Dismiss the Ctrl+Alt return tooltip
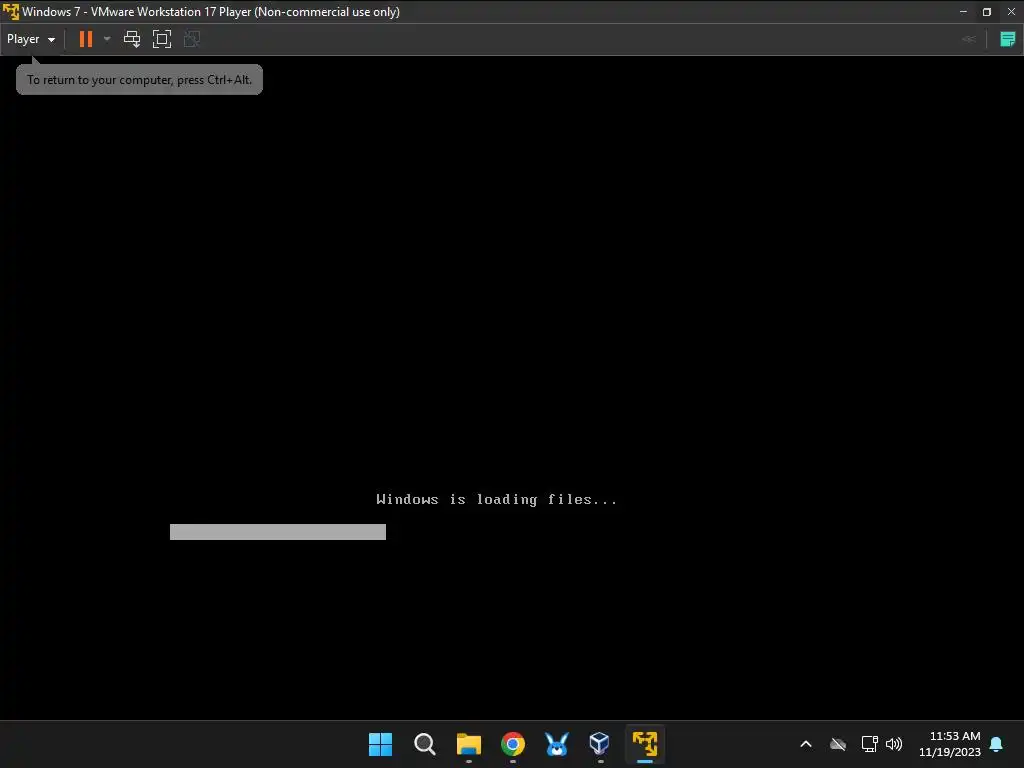The height and width of the screenshot is (768, 1024). click(x=139, y=80)
